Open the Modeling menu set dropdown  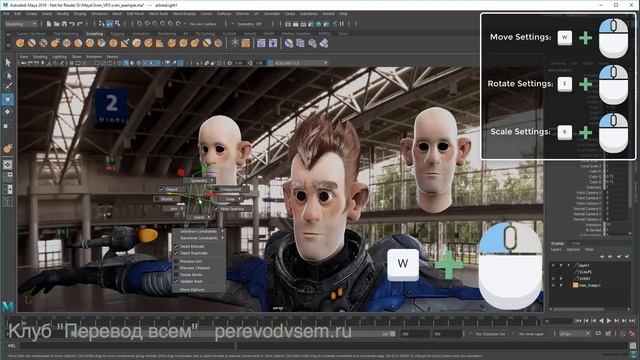coord(21,24)
